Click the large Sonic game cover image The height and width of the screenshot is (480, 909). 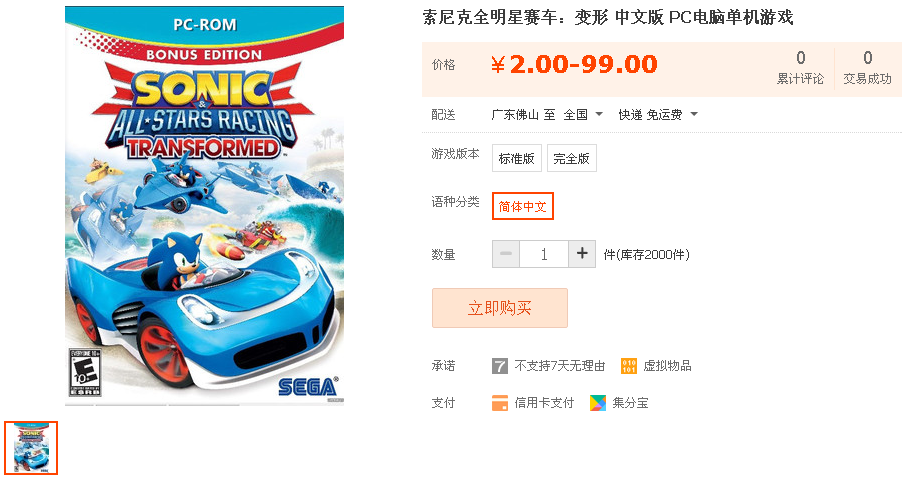point(205,206)
